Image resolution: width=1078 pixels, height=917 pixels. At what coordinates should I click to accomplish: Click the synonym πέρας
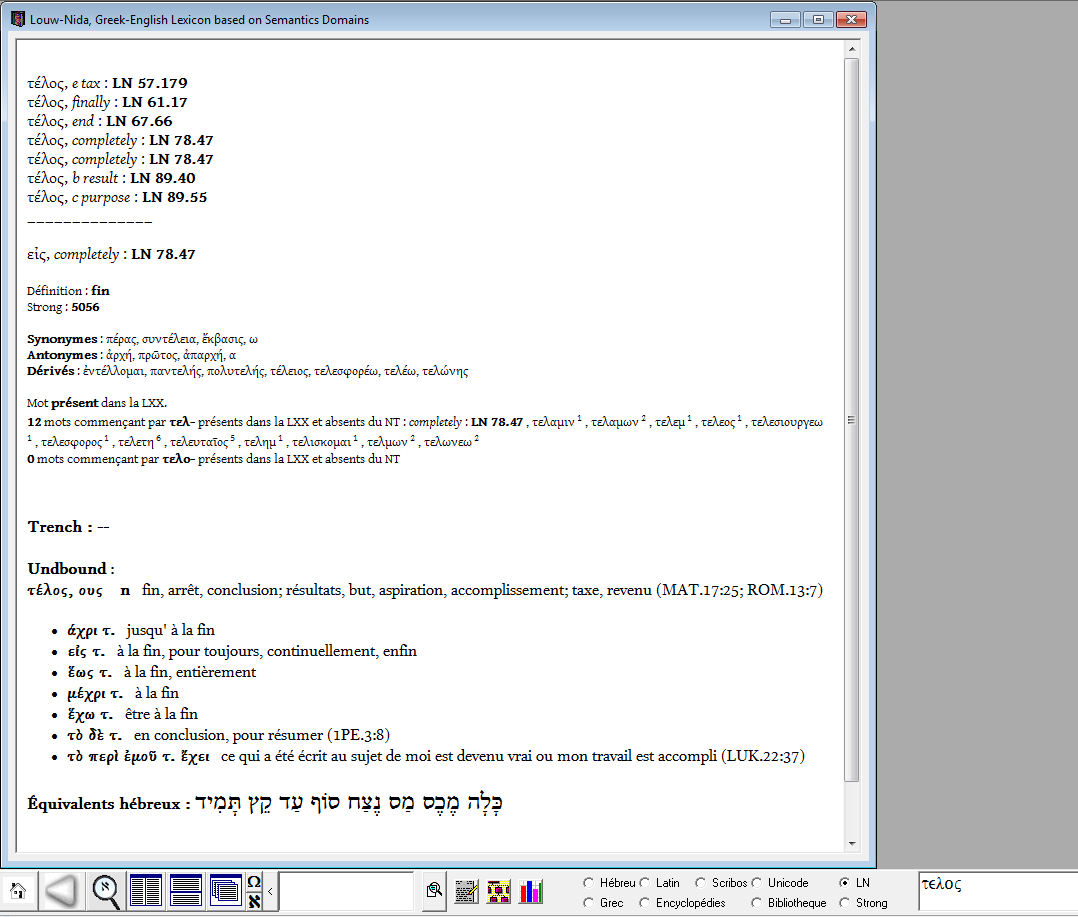pyautogui.click(x=121, y=339)
